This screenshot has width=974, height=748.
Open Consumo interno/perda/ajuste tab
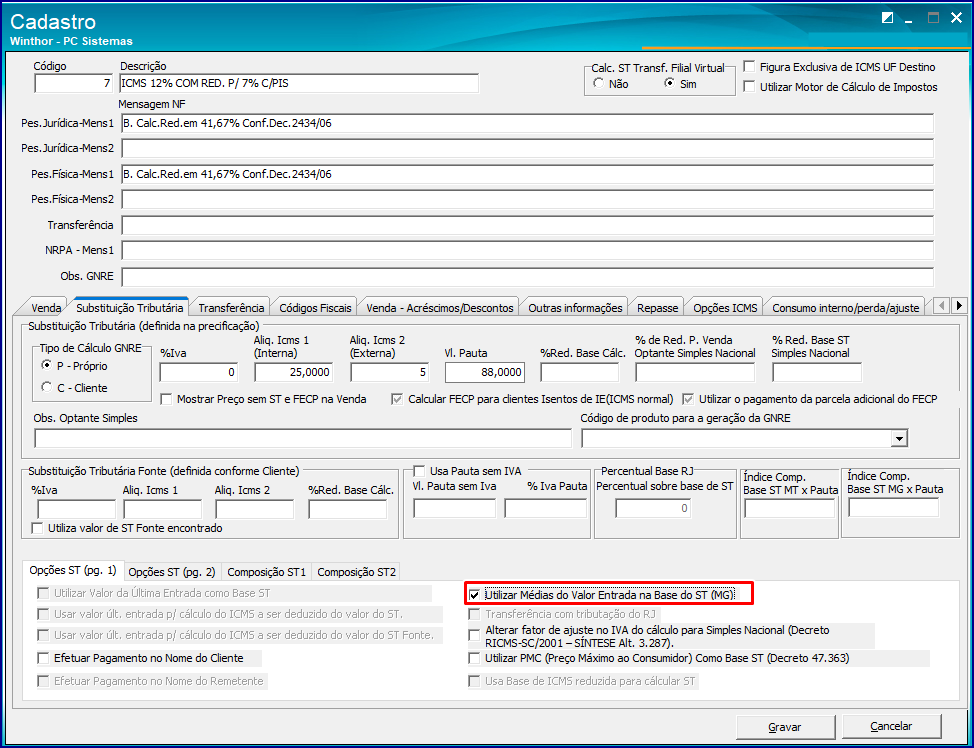pos(845,308)
